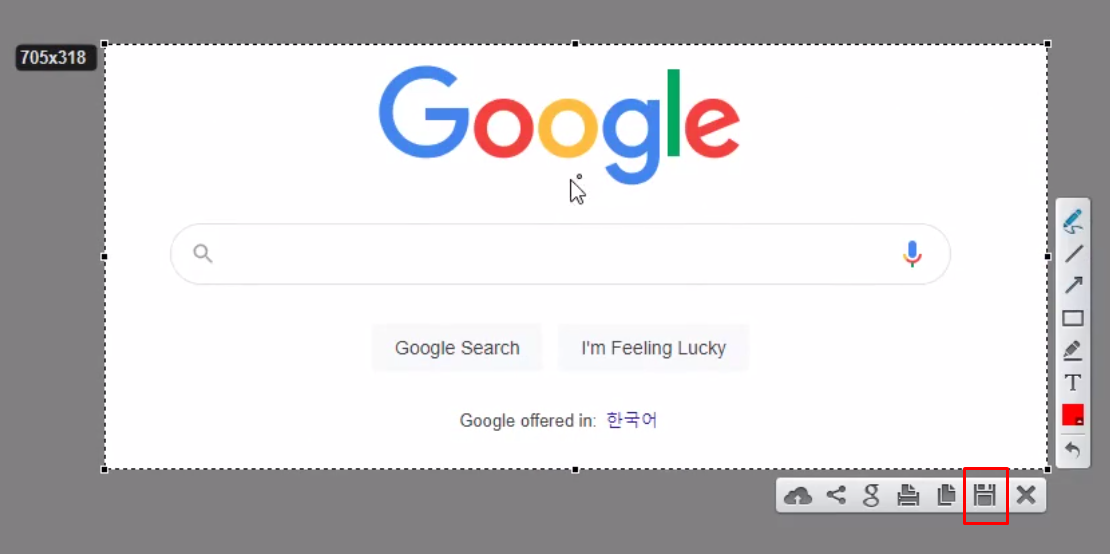Open the 한국어 language link
Viewport: 1110px width, 554px height.
(x=631, y=420)
